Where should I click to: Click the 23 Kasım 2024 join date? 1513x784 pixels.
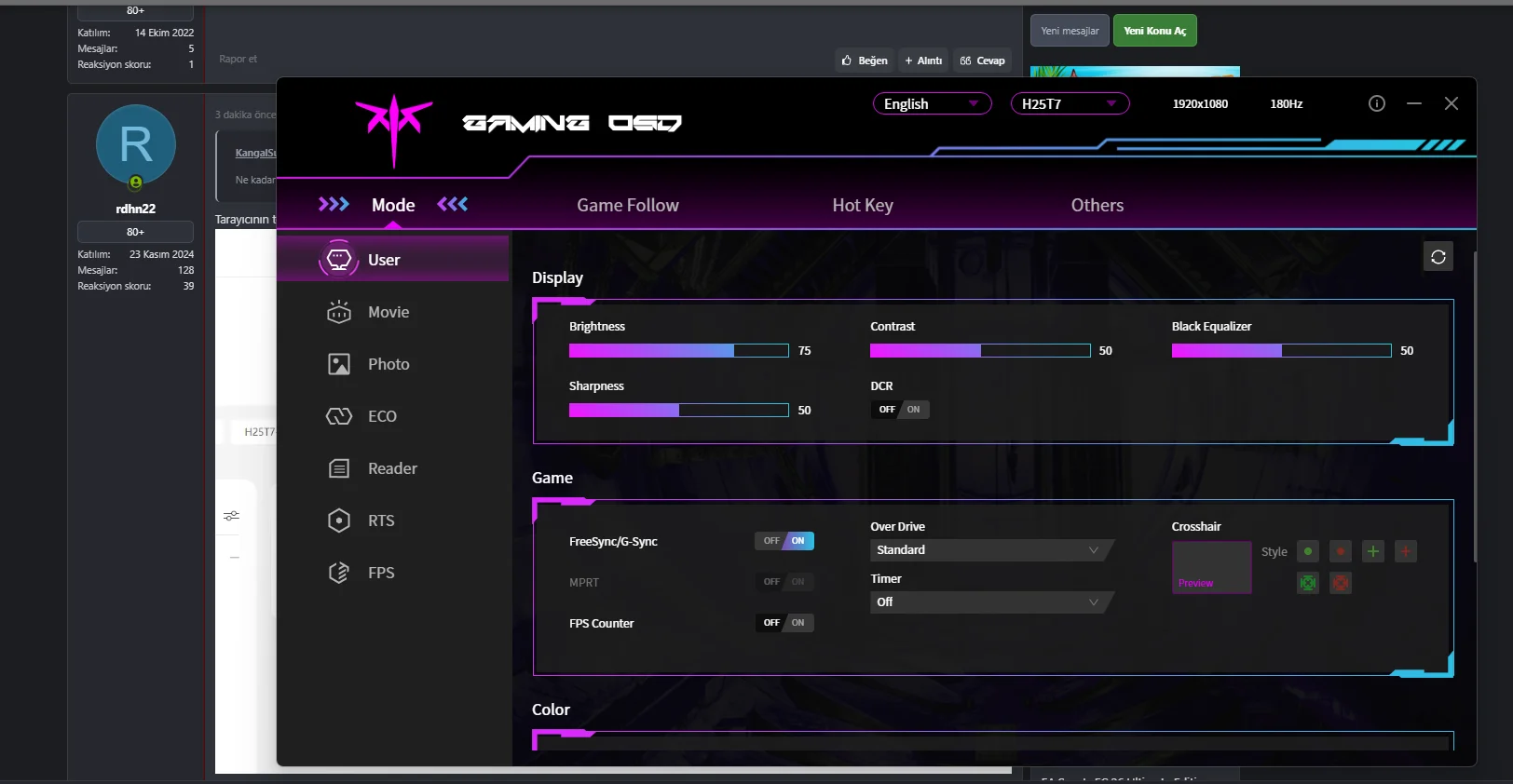[161, 254]
